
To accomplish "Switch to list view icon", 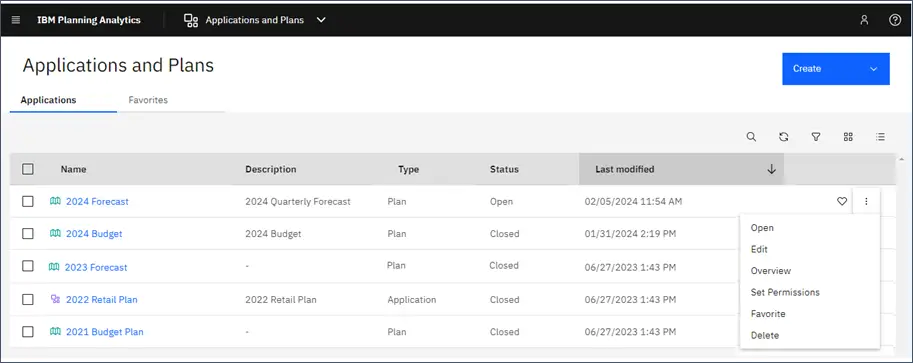I will coord(880,137).
